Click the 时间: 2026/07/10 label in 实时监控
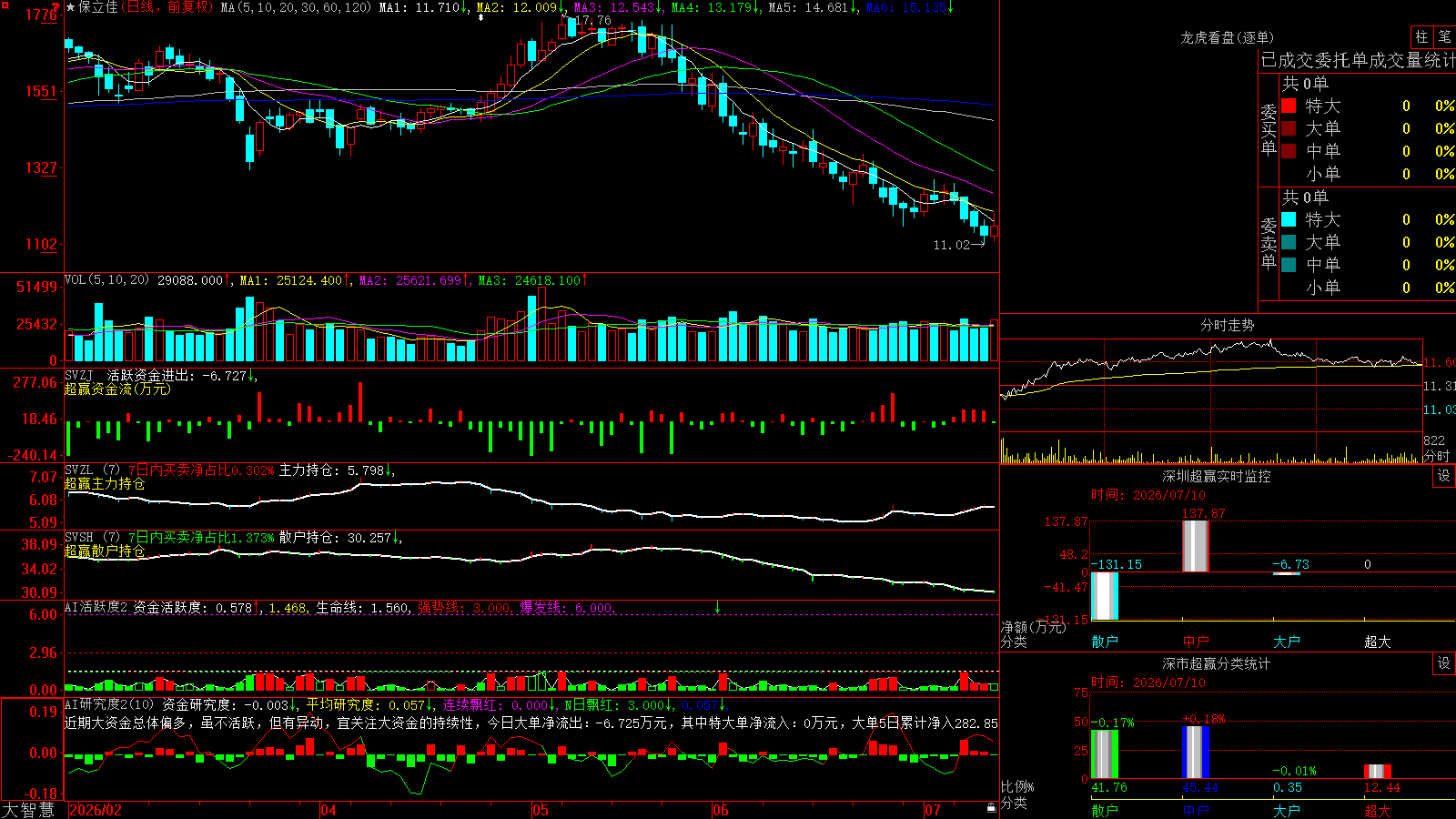 pyautogui.click(x=1148, y=495)
